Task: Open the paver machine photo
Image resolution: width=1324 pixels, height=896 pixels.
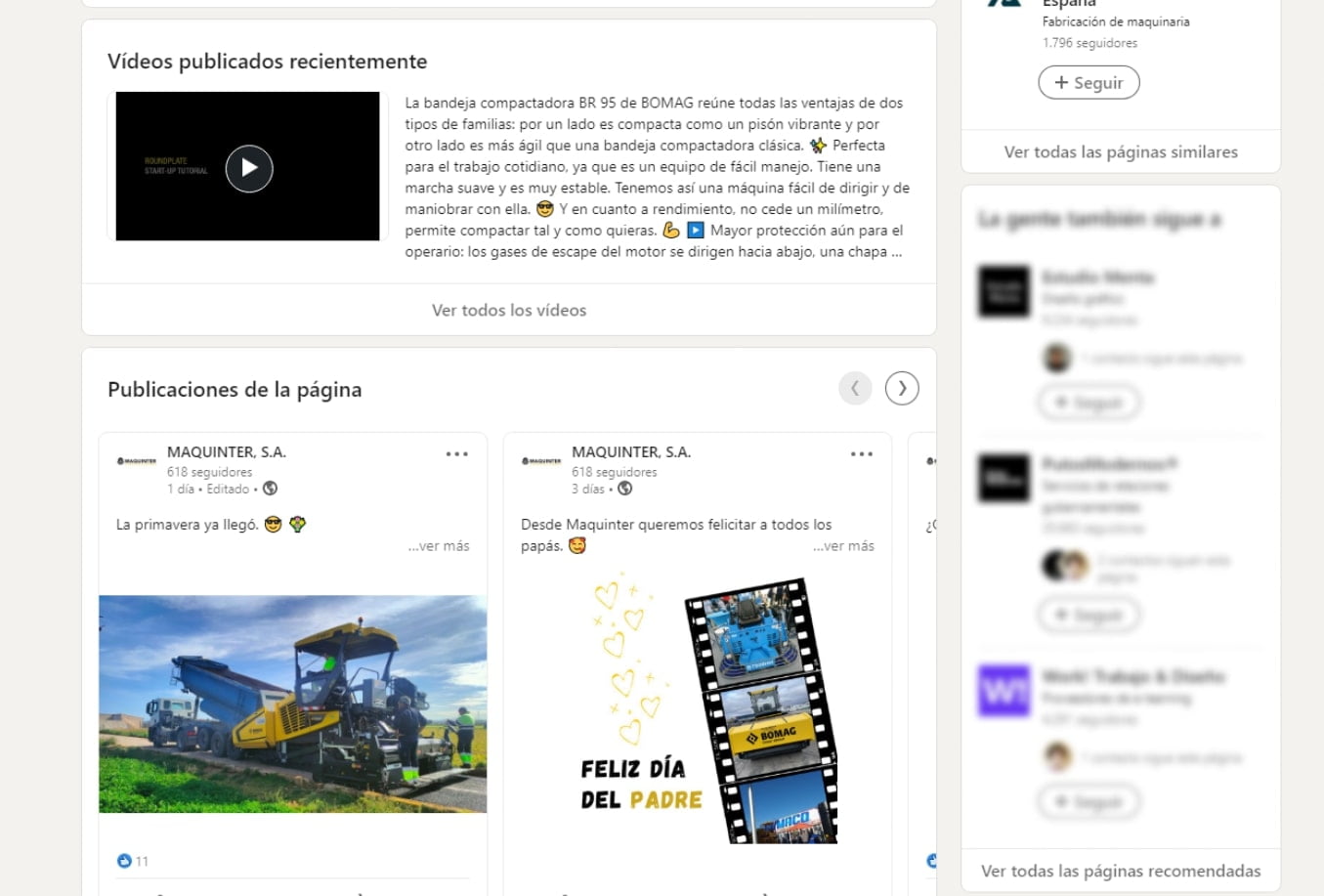Action: [293, 704]
